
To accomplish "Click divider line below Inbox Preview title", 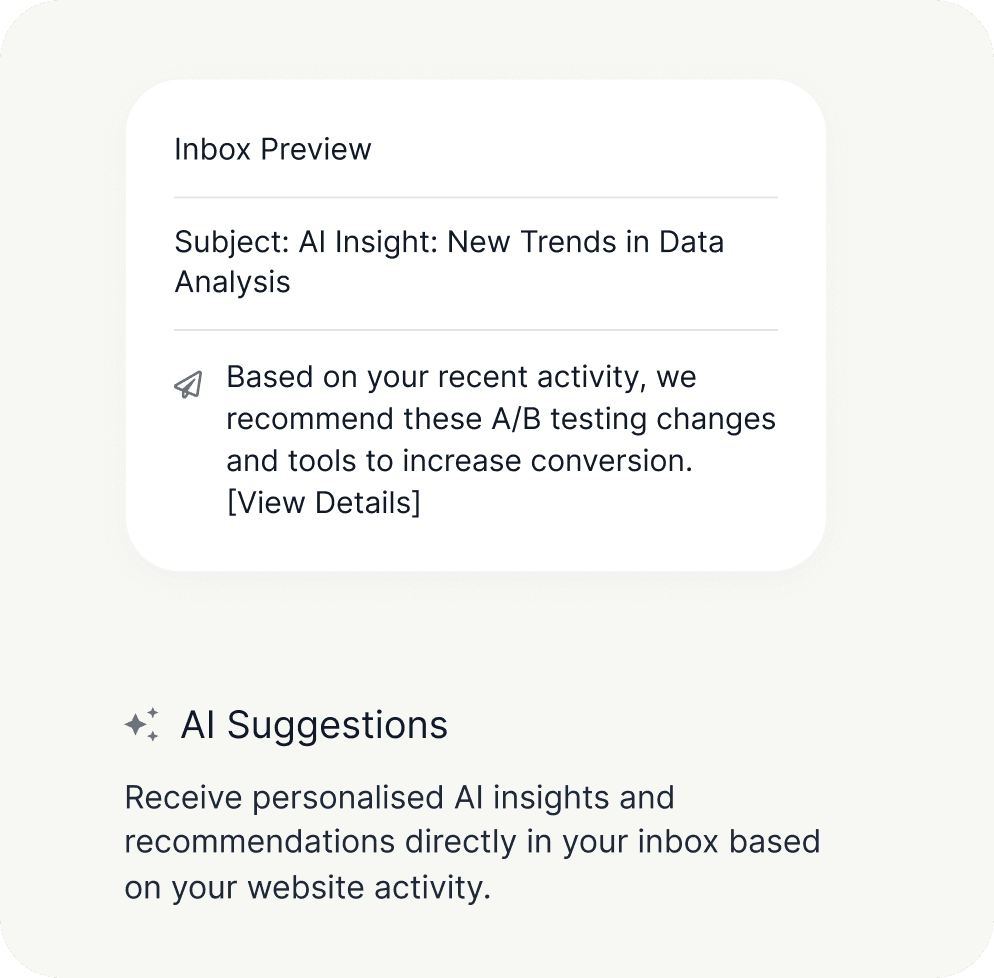I will point(476,198).
